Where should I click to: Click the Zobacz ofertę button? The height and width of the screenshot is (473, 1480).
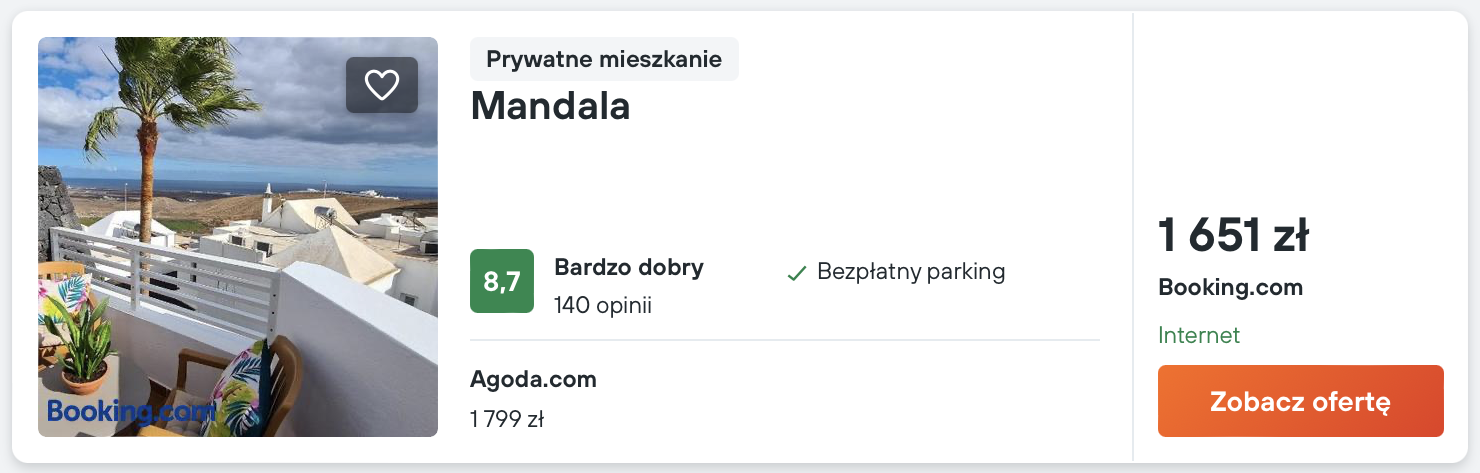point(1301,401)
